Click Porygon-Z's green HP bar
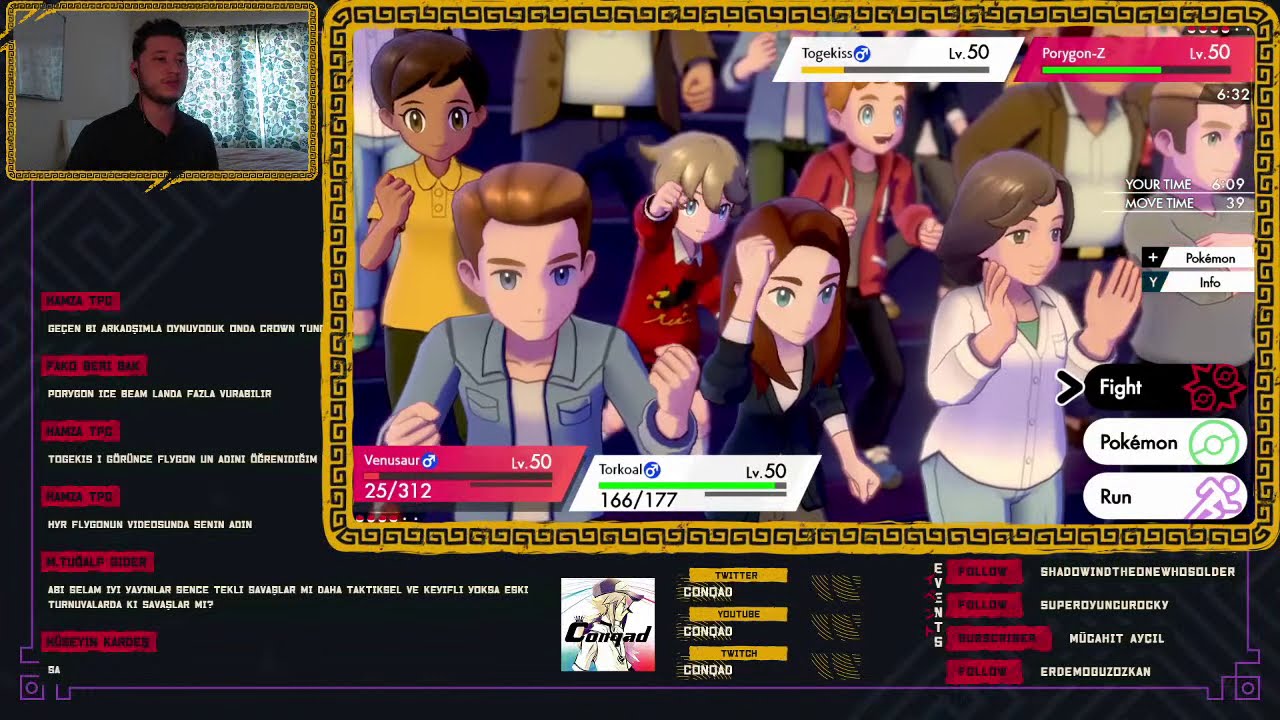The image size is (1280, 720). click(x=1136, y=70)
